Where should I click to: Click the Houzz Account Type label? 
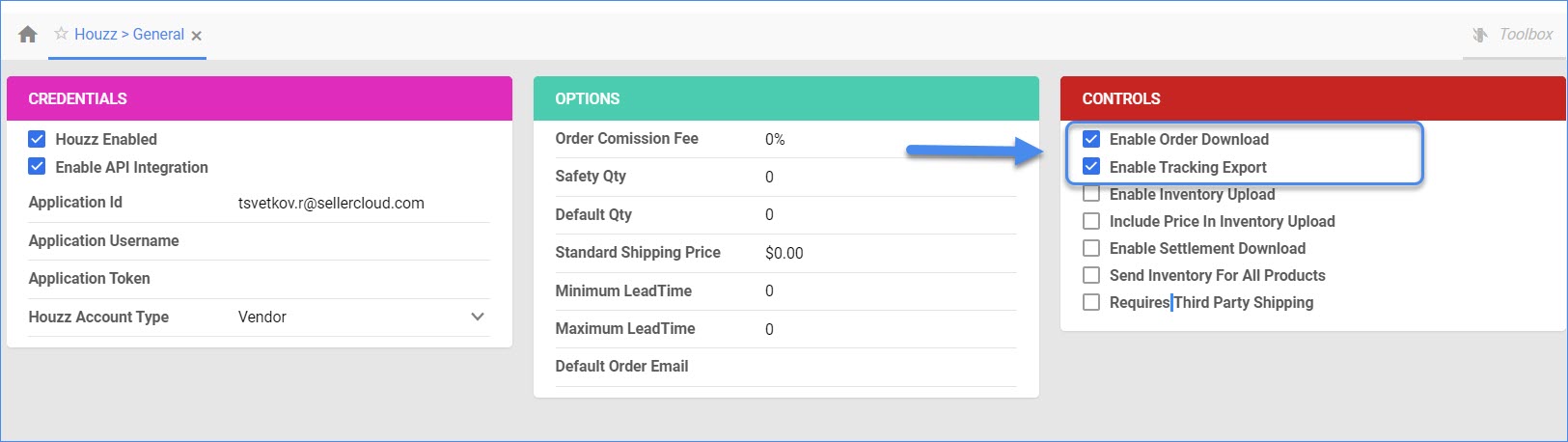click(x=98, y=317)
